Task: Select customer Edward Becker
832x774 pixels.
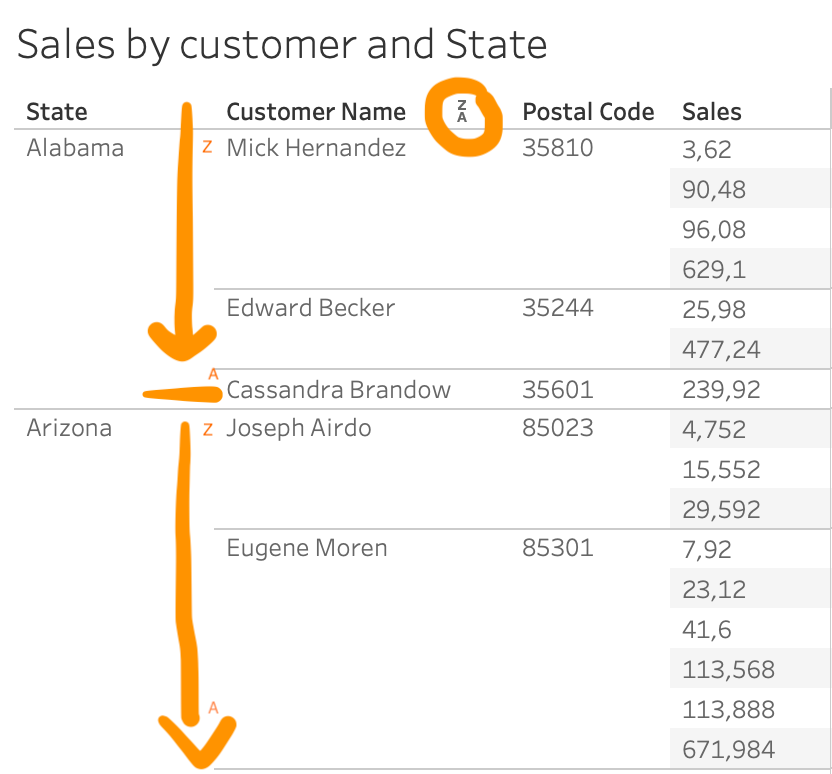Action: 311,308
